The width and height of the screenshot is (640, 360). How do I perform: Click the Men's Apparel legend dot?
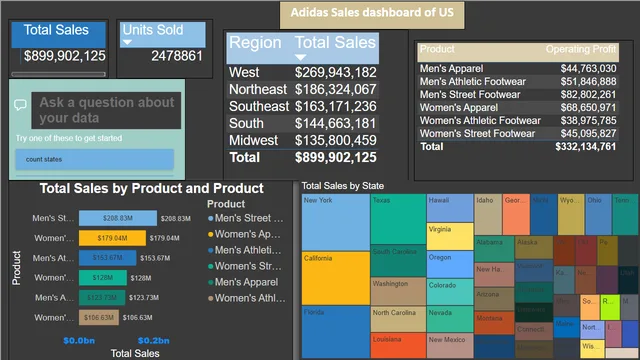(211, 282)
